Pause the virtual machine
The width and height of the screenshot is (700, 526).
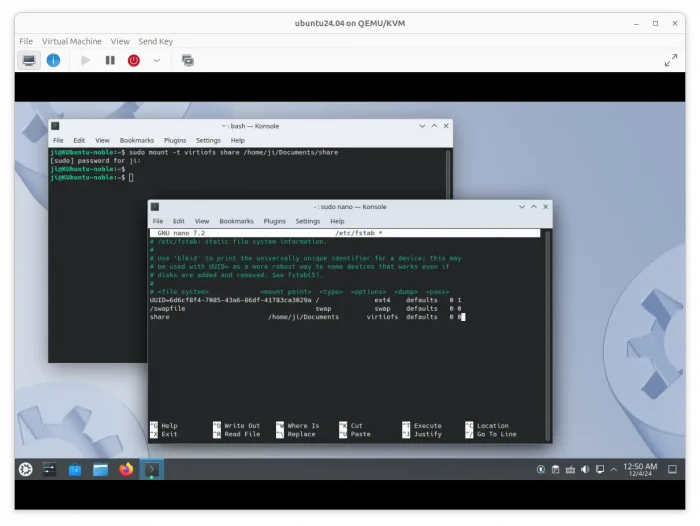pos(110,60)
